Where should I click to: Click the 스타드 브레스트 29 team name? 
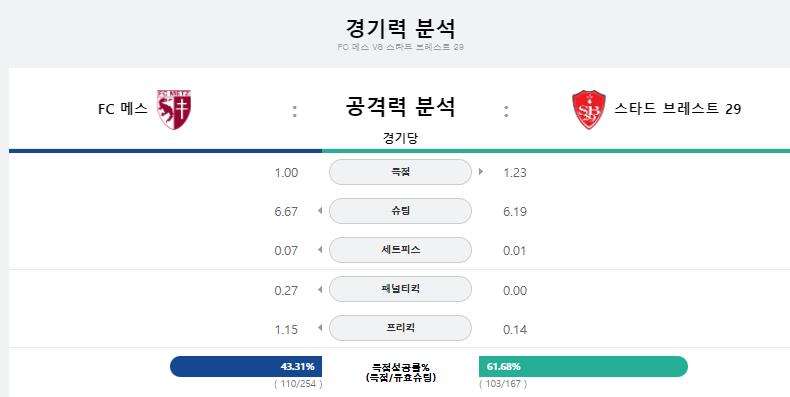tap(678, 109)
